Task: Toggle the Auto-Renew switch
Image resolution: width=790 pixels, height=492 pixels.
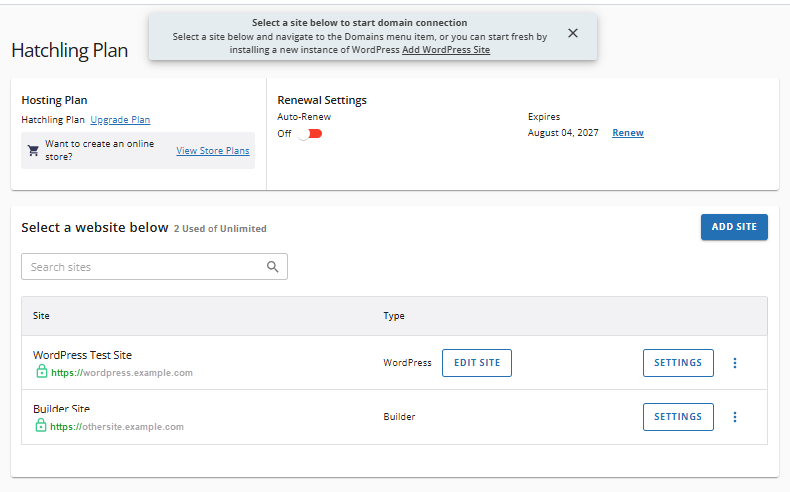Action: (309, 134)
